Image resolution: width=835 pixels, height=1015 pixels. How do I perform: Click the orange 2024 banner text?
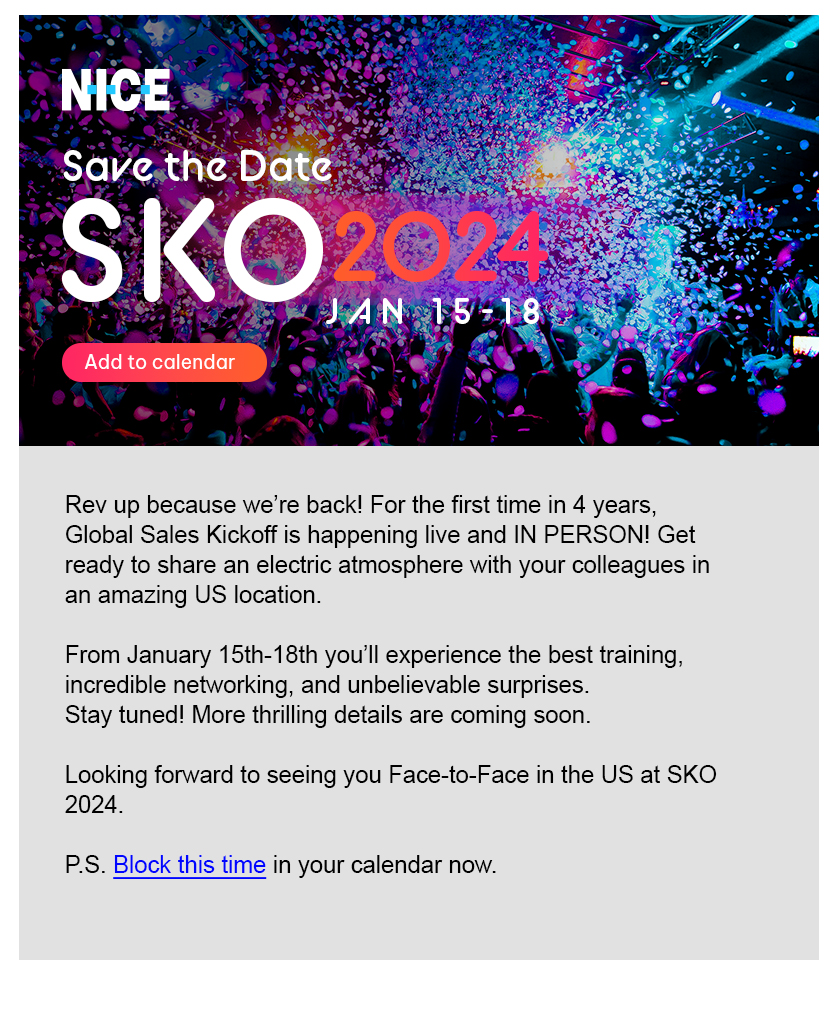coord(440,246)
